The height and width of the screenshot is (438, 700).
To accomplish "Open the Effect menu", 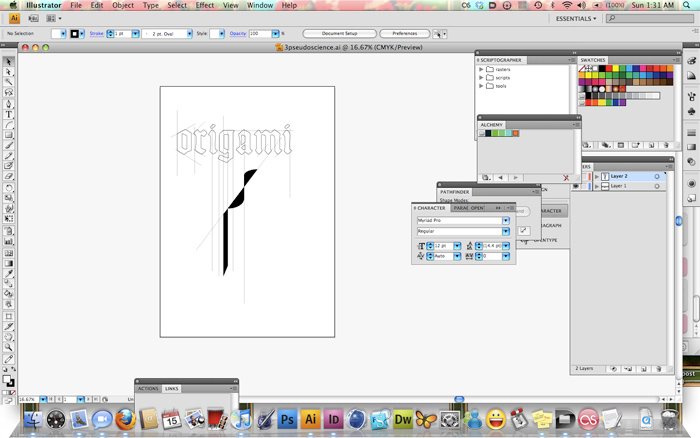I will point(205,5).
